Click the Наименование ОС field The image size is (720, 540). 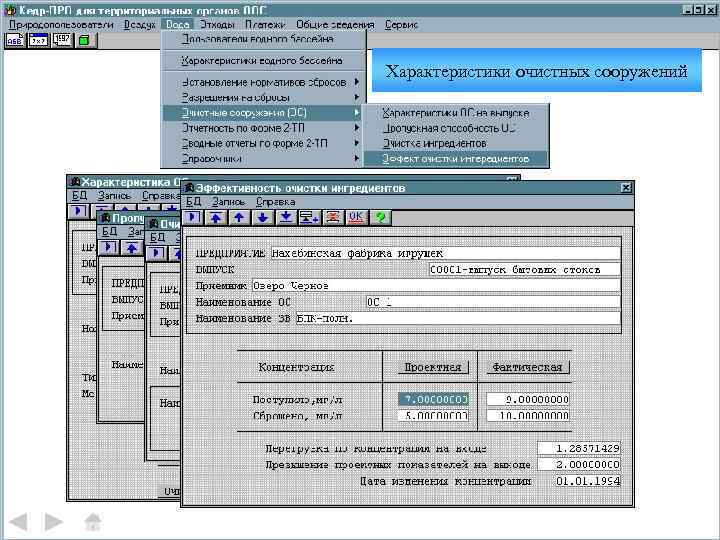click(493, 302)
